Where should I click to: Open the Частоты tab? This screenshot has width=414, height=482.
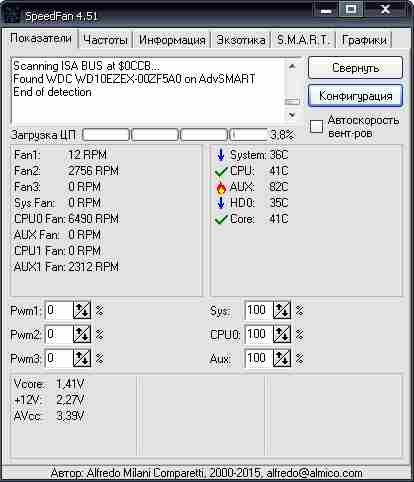tap(105, 40)
